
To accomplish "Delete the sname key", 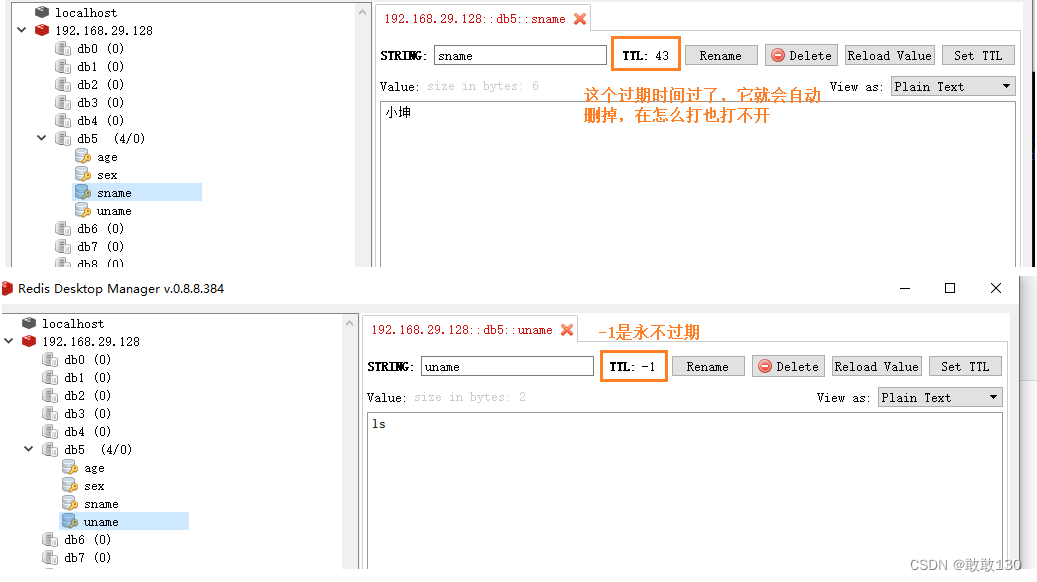I will point(802,56).
